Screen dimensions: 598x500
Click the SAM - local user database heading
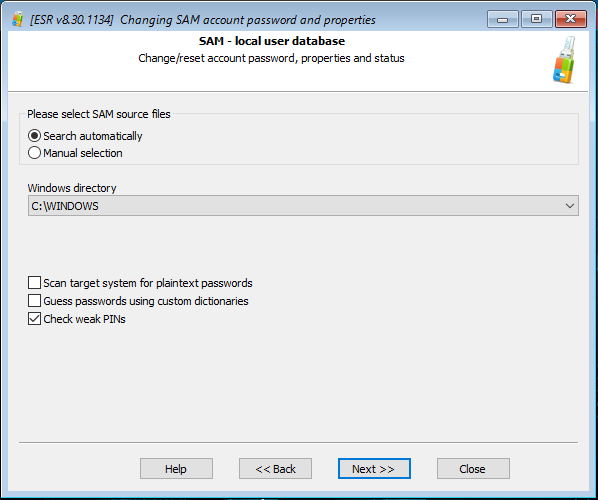tap(272, 41)
